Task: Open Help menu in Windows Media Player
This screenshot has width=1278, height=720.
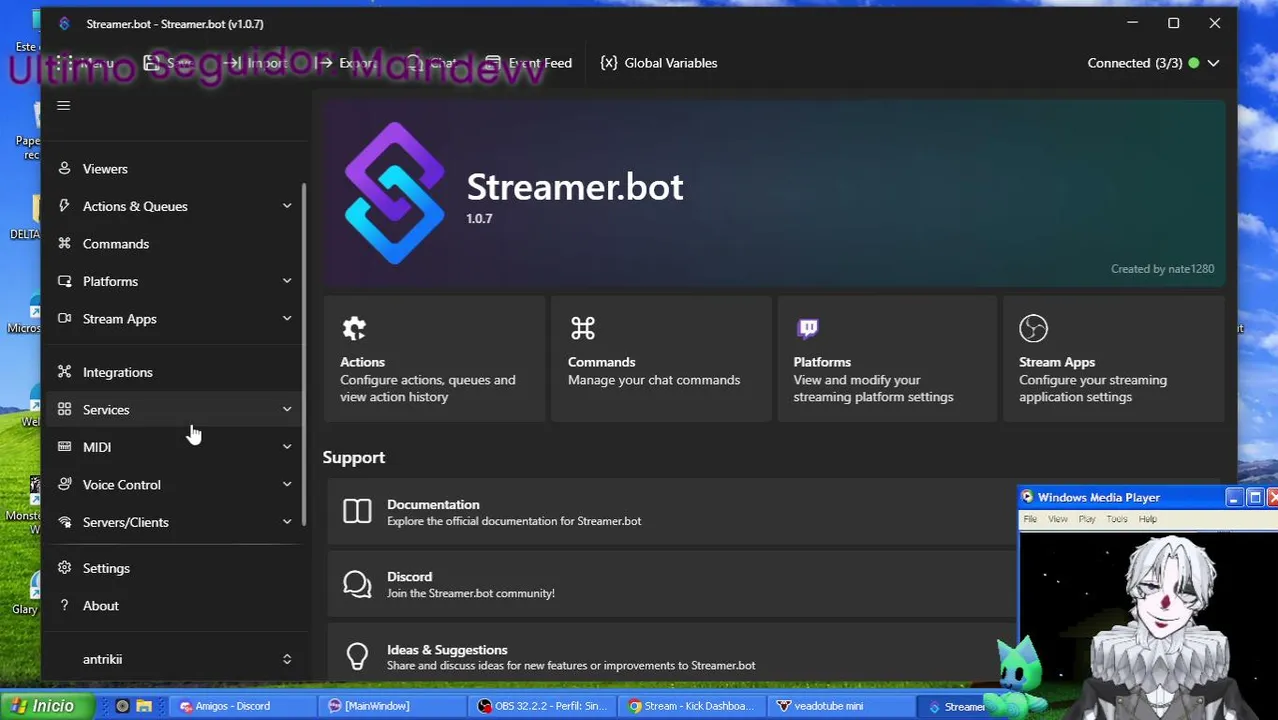Action: pyautogui.click(x=1148, y=519)
